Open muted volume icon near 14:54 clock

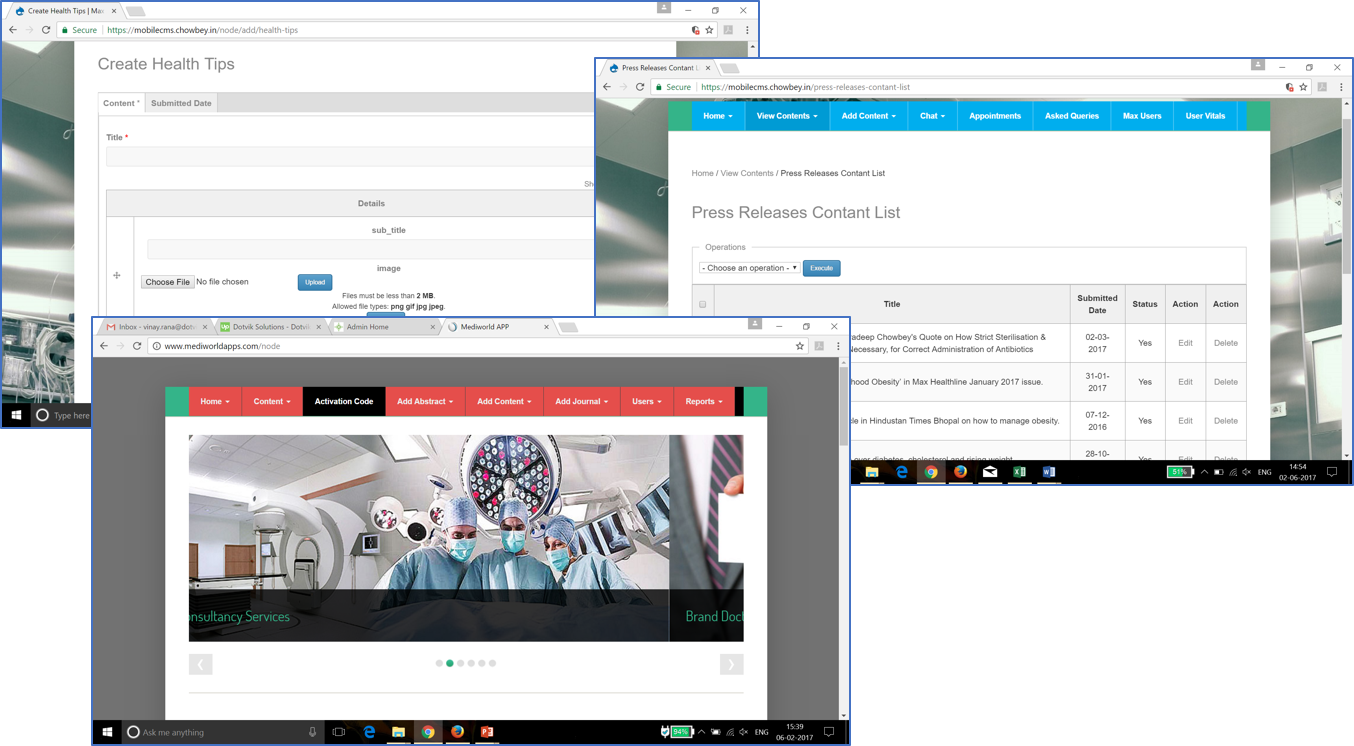pyautogui.click(x=1247, y=472)
